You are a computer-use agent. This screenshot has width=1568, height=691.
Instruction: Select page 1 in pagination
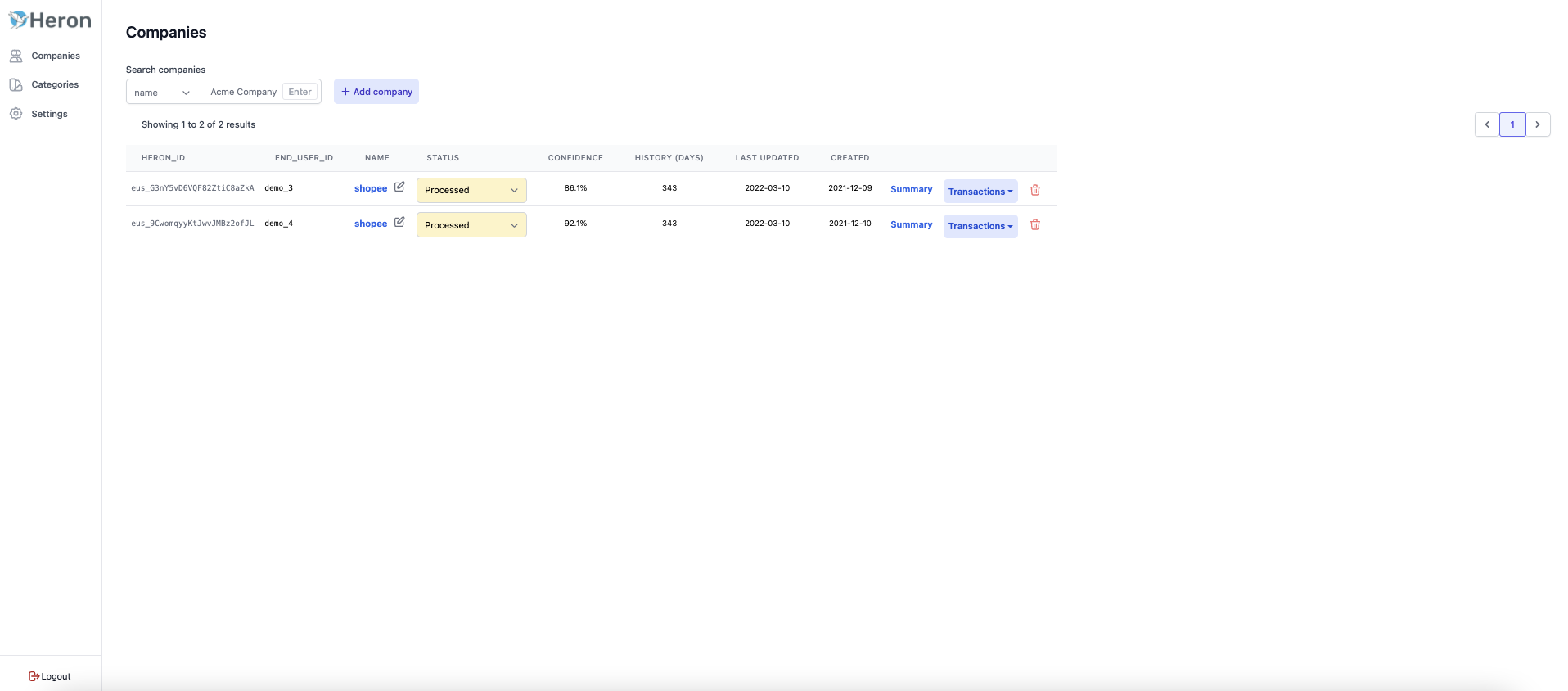click(1512, 124)
